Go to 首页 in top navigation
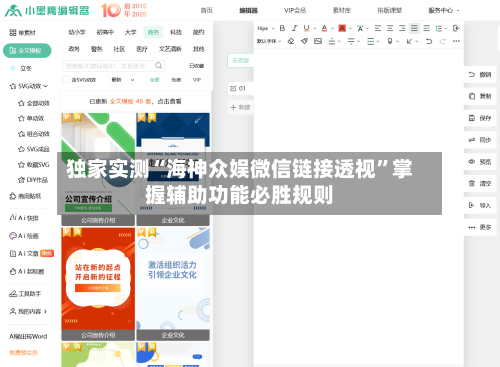500x367 pixels. pyautogui.click(x=206, y=10)
